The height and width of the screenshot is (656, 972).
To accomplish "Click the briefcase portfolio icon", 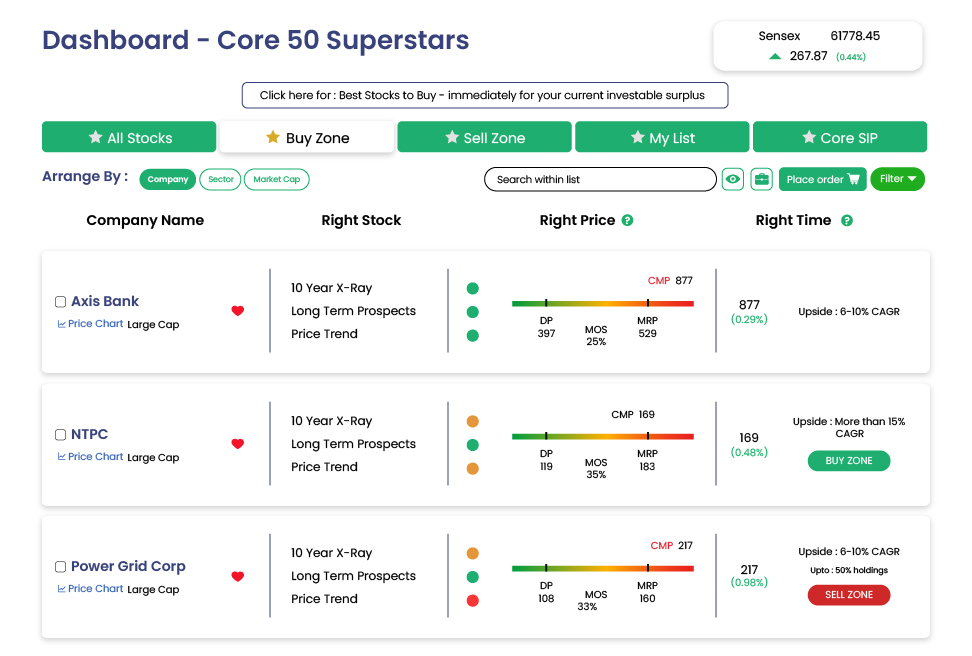I will 762,179.
